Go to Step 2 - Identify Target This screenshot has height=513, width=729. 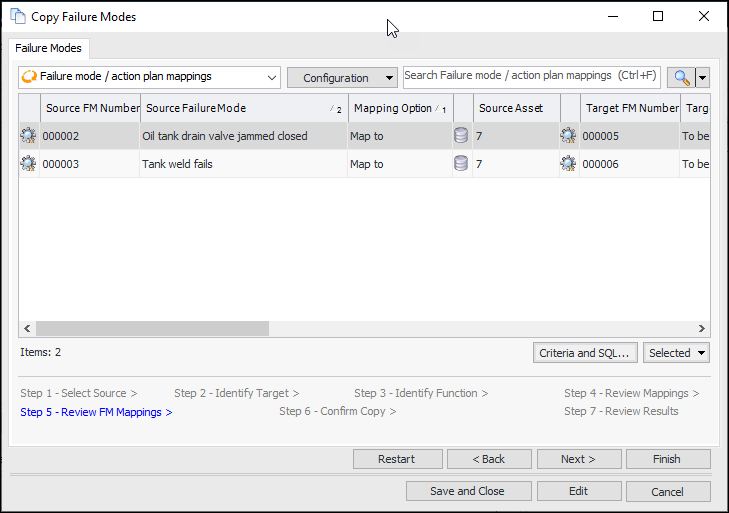point(237,393)
